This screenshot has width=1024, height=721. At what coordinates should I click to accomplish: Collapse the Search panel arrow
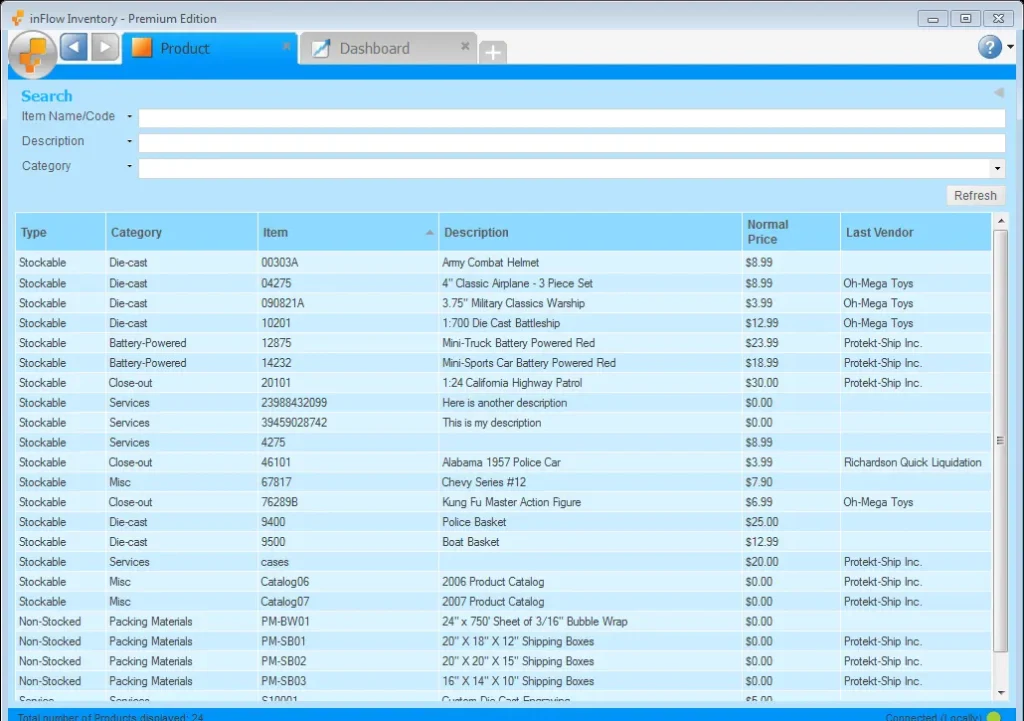[999, 93]
